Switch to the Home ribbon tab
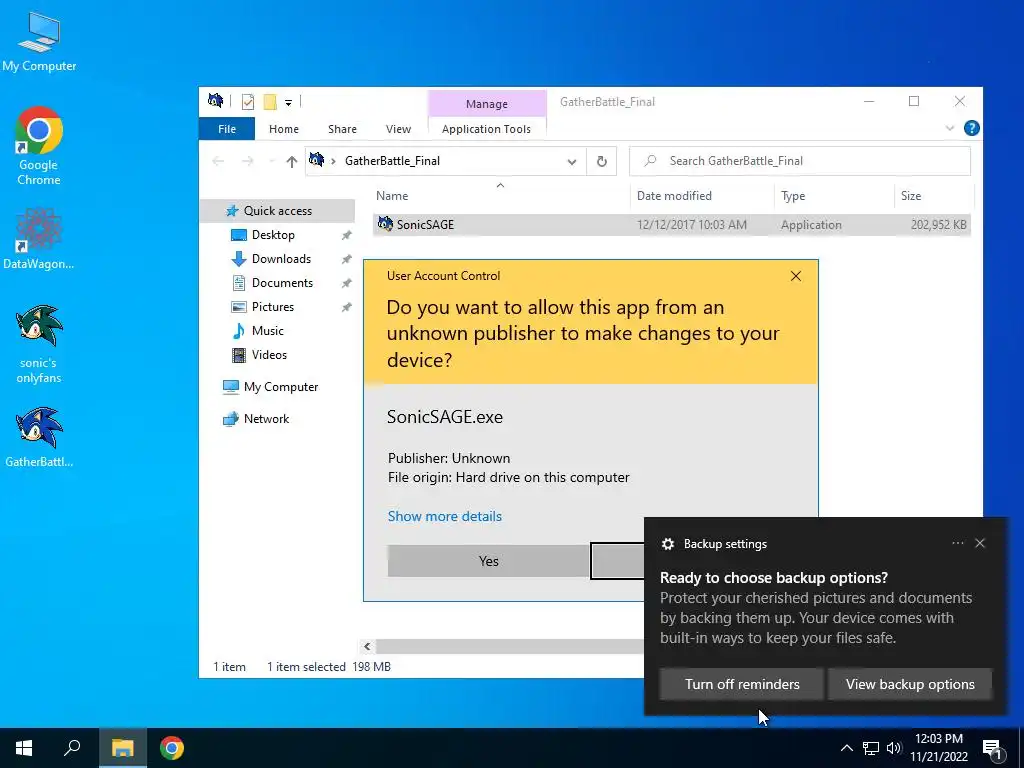The height and width of the screenshot is (768, 1024). [283, 129]
